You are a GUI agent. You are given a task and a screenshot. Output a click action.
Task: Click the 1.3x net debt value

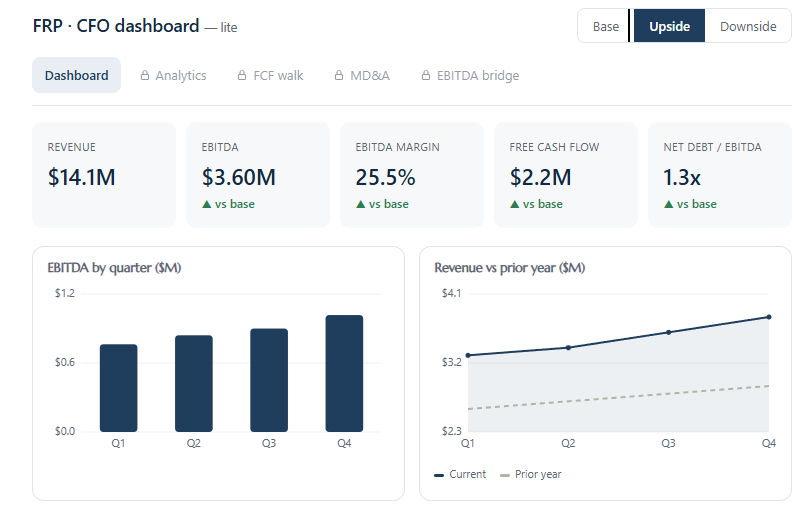click(682, 177)
